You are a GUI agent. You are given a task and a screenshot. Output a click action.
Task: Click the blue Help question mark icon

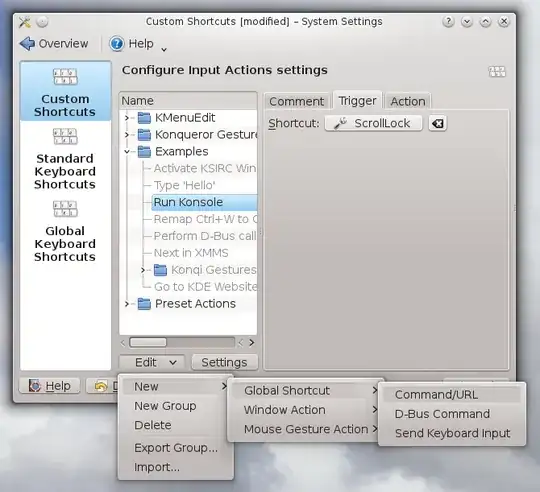tap(117, 44)
